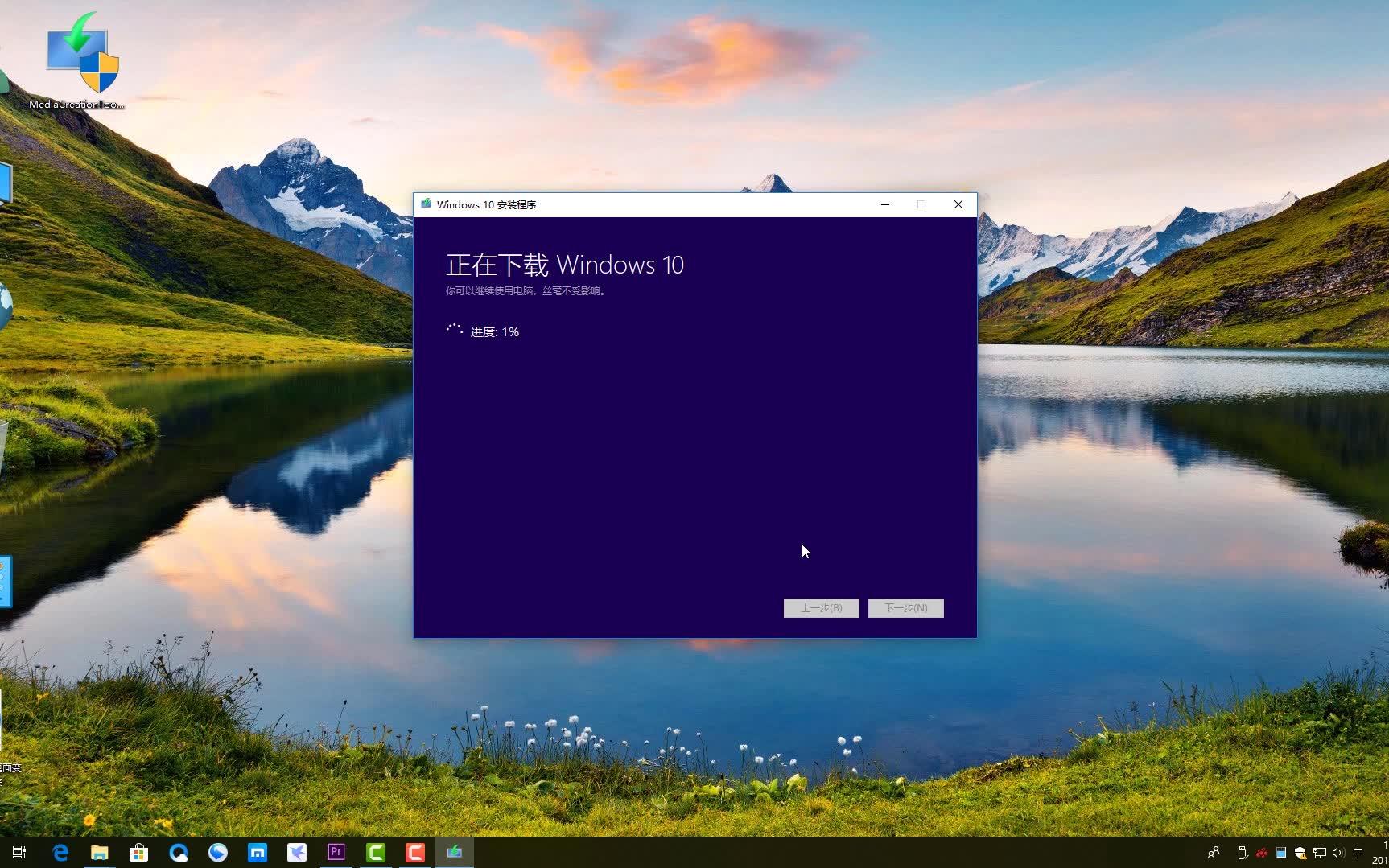
Task: Click the Windows 10 安装程序 title text
Action: click(487, 205)
